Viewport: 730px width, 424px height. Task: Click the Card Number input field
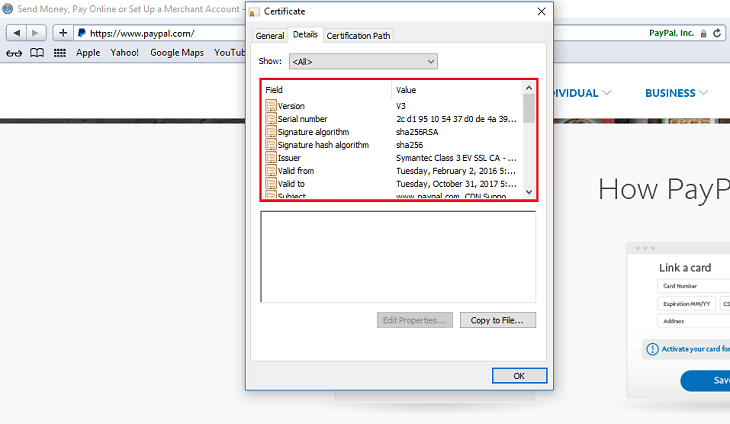pyautogui.click(x=694, y=286)
